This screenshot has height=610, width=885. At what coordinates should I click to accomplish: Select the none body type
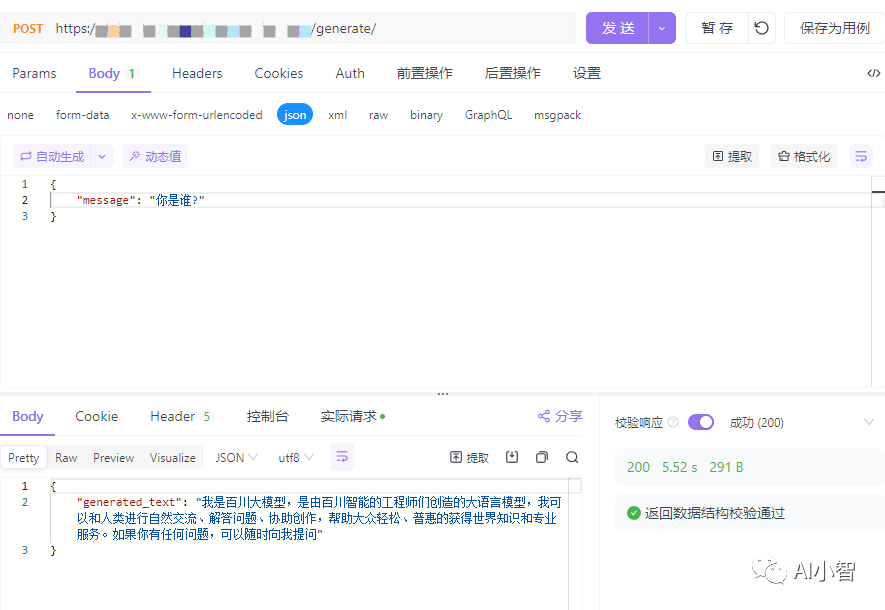(x=20, y=115)
